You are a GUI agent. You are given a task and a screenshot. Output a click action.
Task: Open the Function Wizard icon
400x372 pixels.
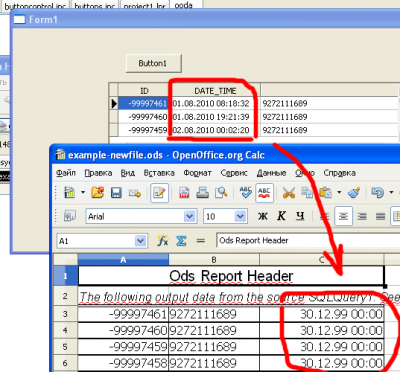(162, 240)
